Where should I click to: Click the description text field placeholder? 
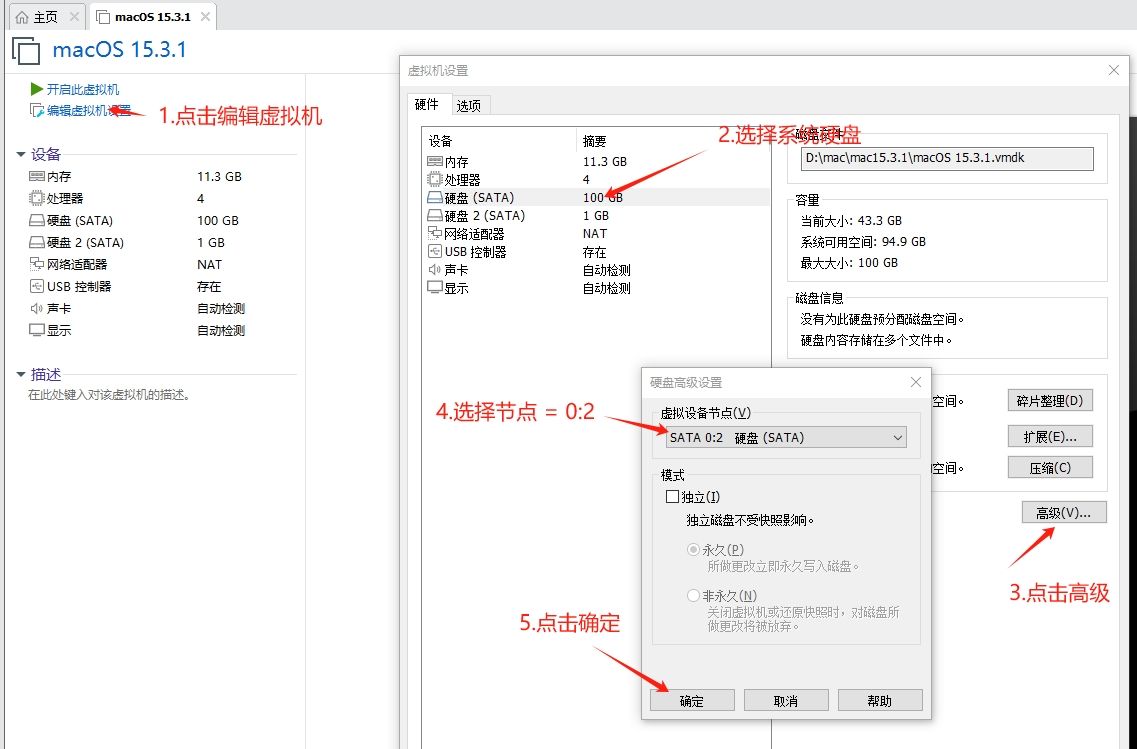coord(109,395)
